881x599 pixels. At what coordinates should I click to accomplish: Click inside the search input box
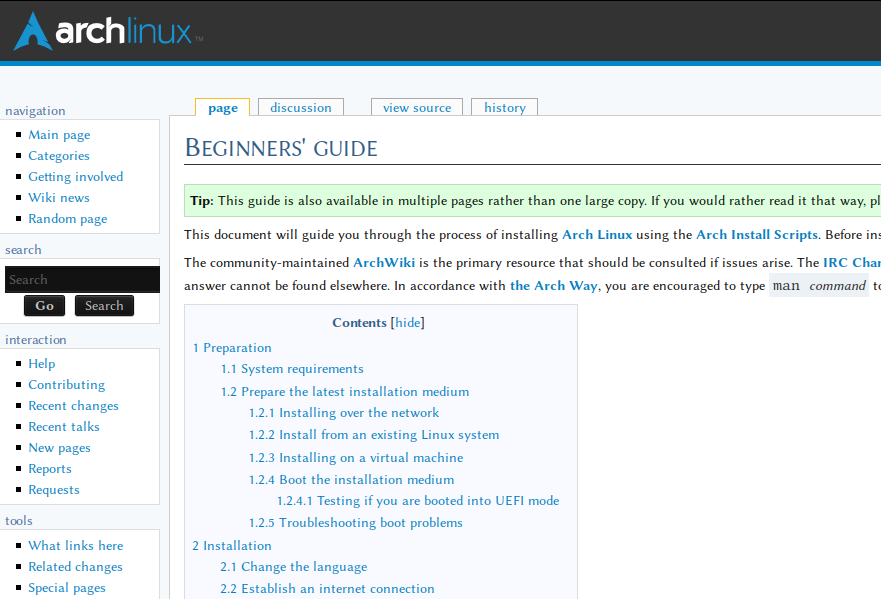click(x=82, y=278)
